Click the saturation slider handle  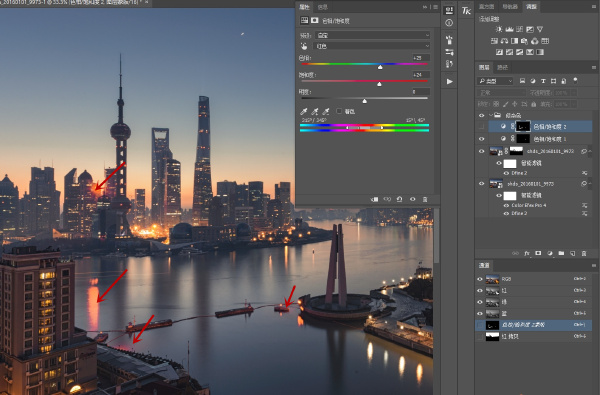pos(379,84)
